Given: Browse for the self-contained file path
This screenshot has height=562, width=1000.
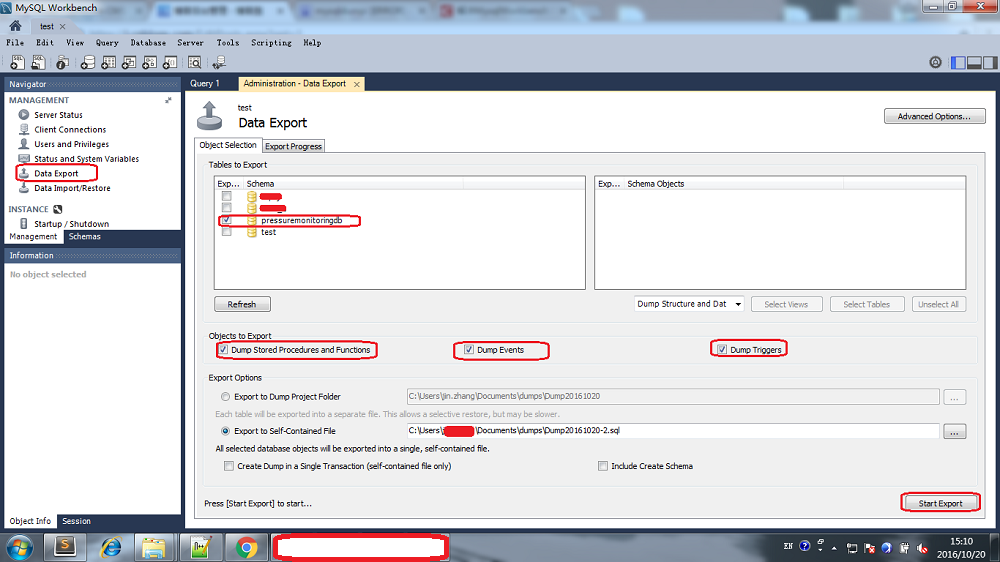Looking at the screenshot, I should [x=955, y=432].
